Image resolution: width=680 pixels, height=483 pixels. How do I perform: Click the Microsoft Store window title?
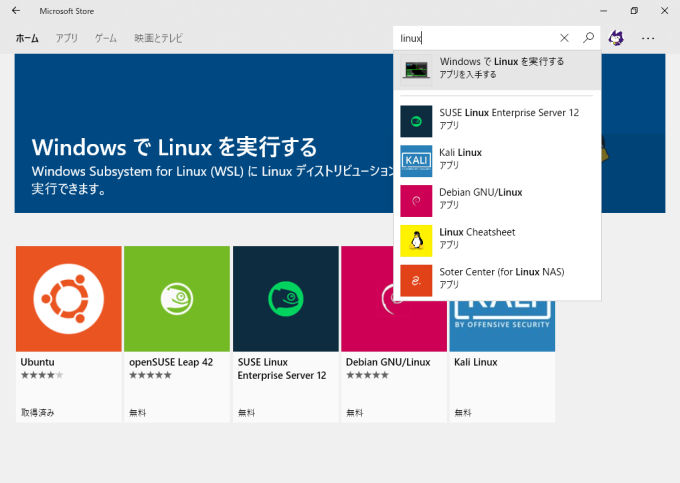tap(67, 11)
